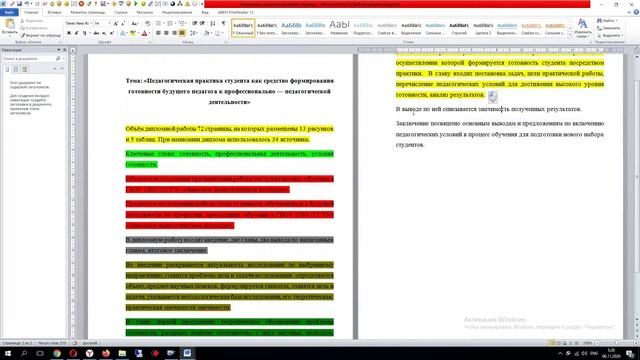Switch to the ABBYY FineReader 12 tab
This screenshot has width=640, height=360.
click(x=236, y=12)
